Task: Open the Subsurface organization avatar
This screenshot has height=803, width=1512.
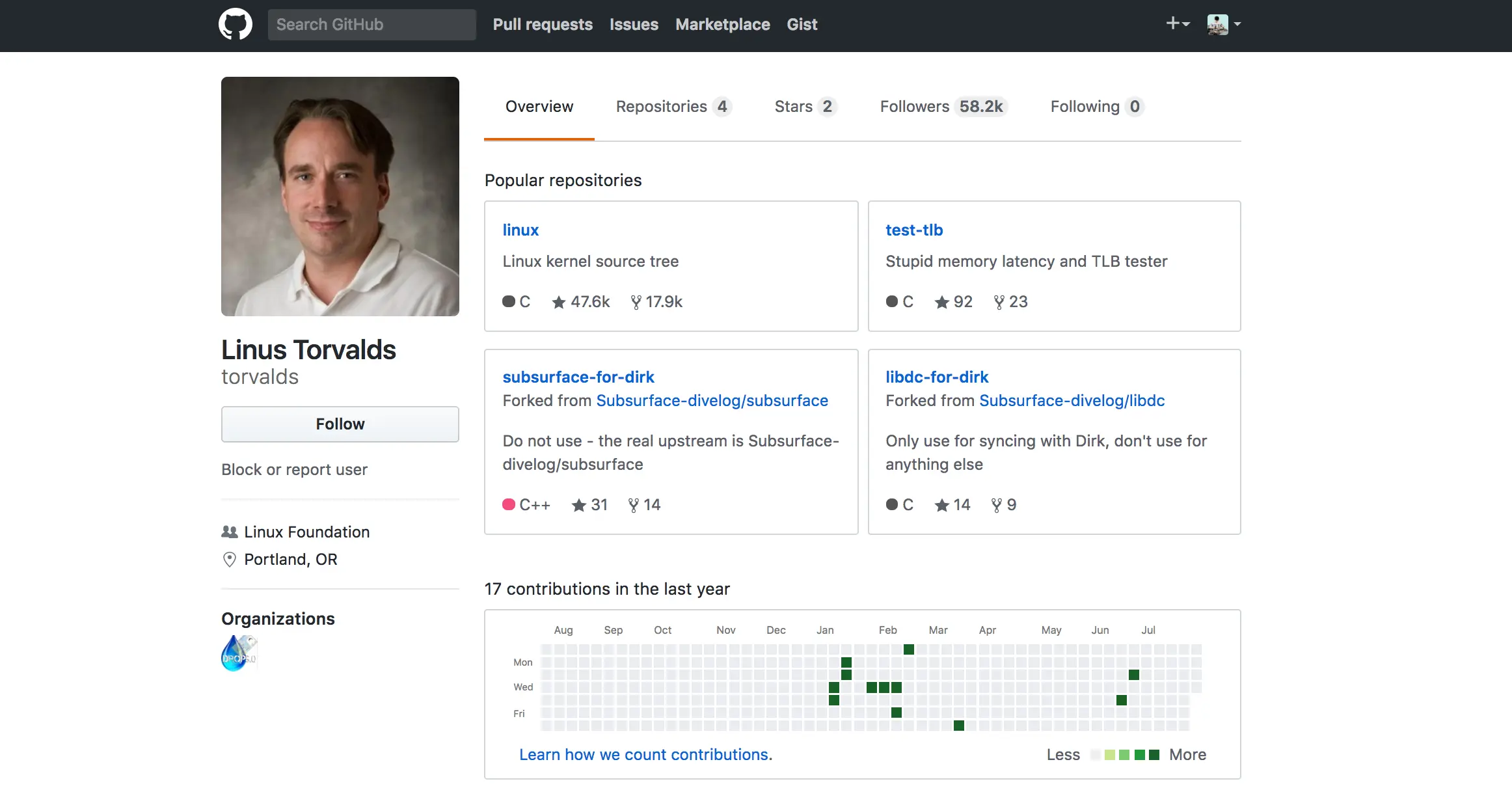Action: (x=239, y=653)
